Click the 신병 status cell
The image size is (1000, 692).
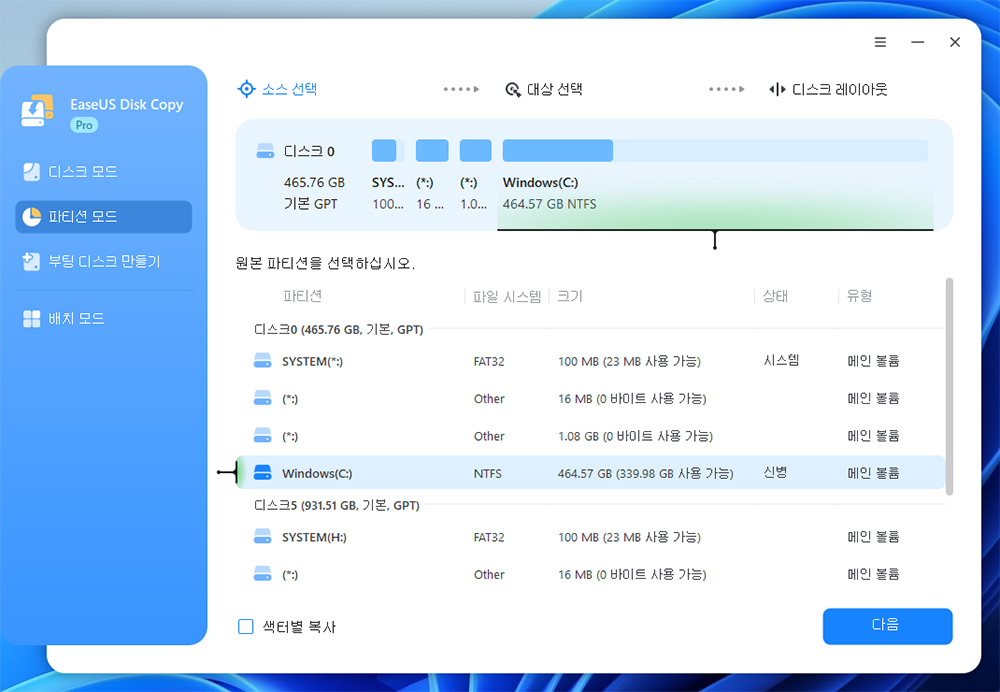tap(776, 473)
